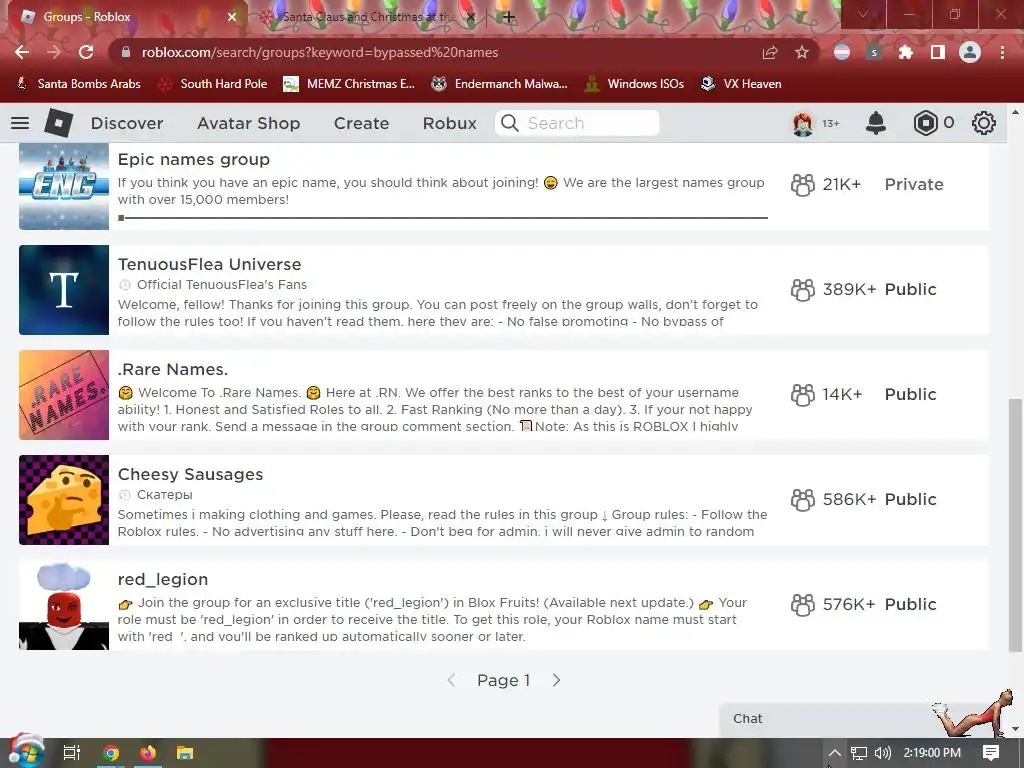The image size is (1024, 768).
Task: Go forward with the browser forward arrow
Action: coord(54,52)
